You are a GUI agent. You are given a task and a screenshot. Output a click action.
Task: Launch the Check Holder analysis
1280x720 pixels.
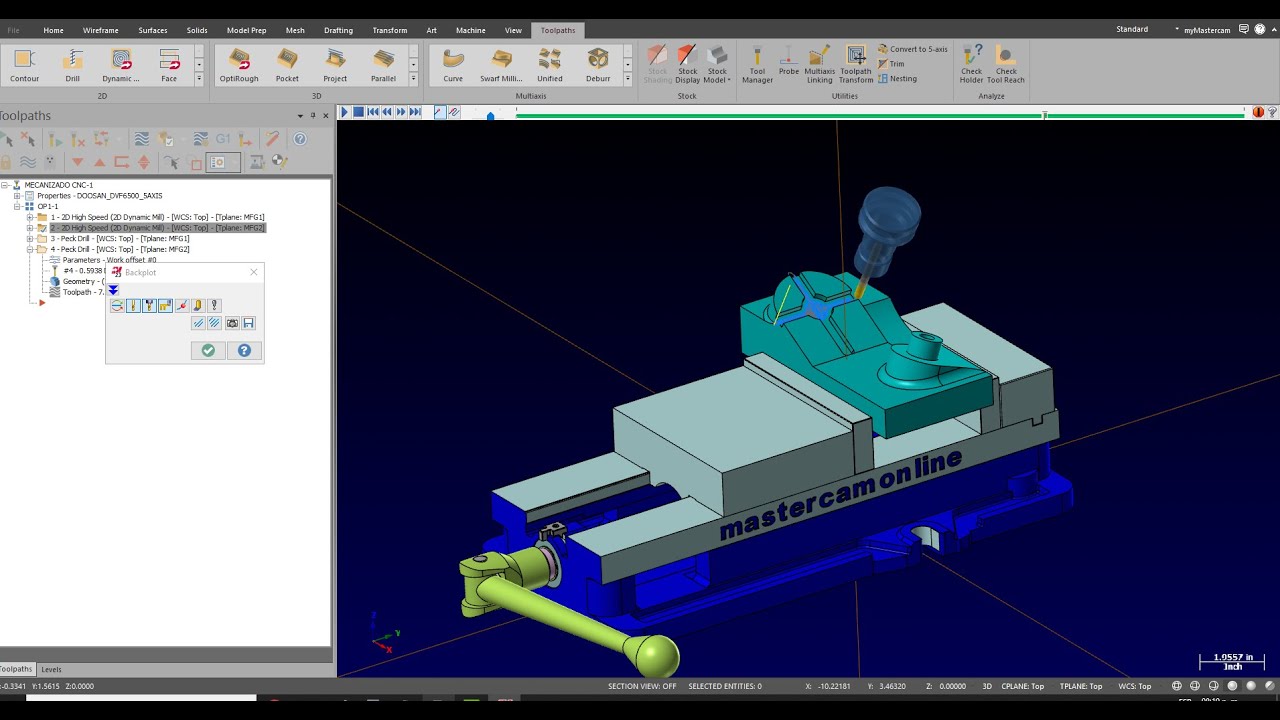[971, 65]
